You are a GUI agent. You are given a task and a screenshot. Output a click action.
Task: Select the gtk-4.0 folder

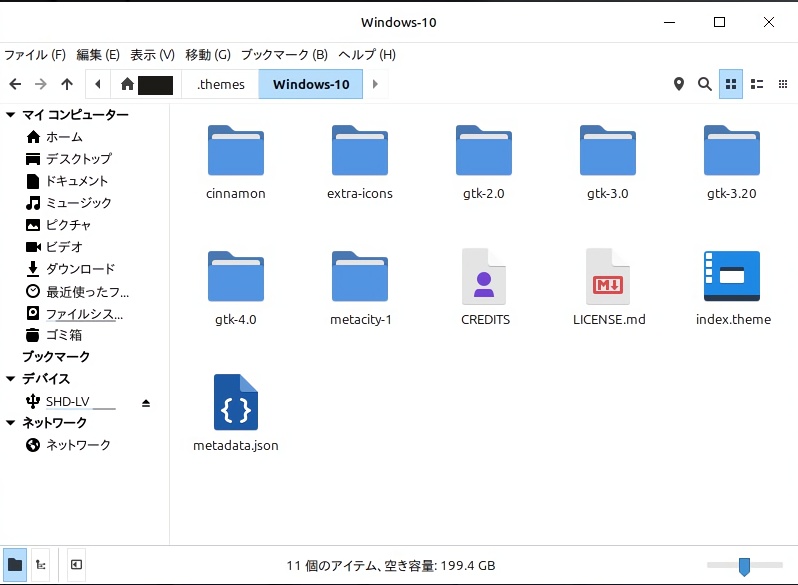click(x=236, y=289)
